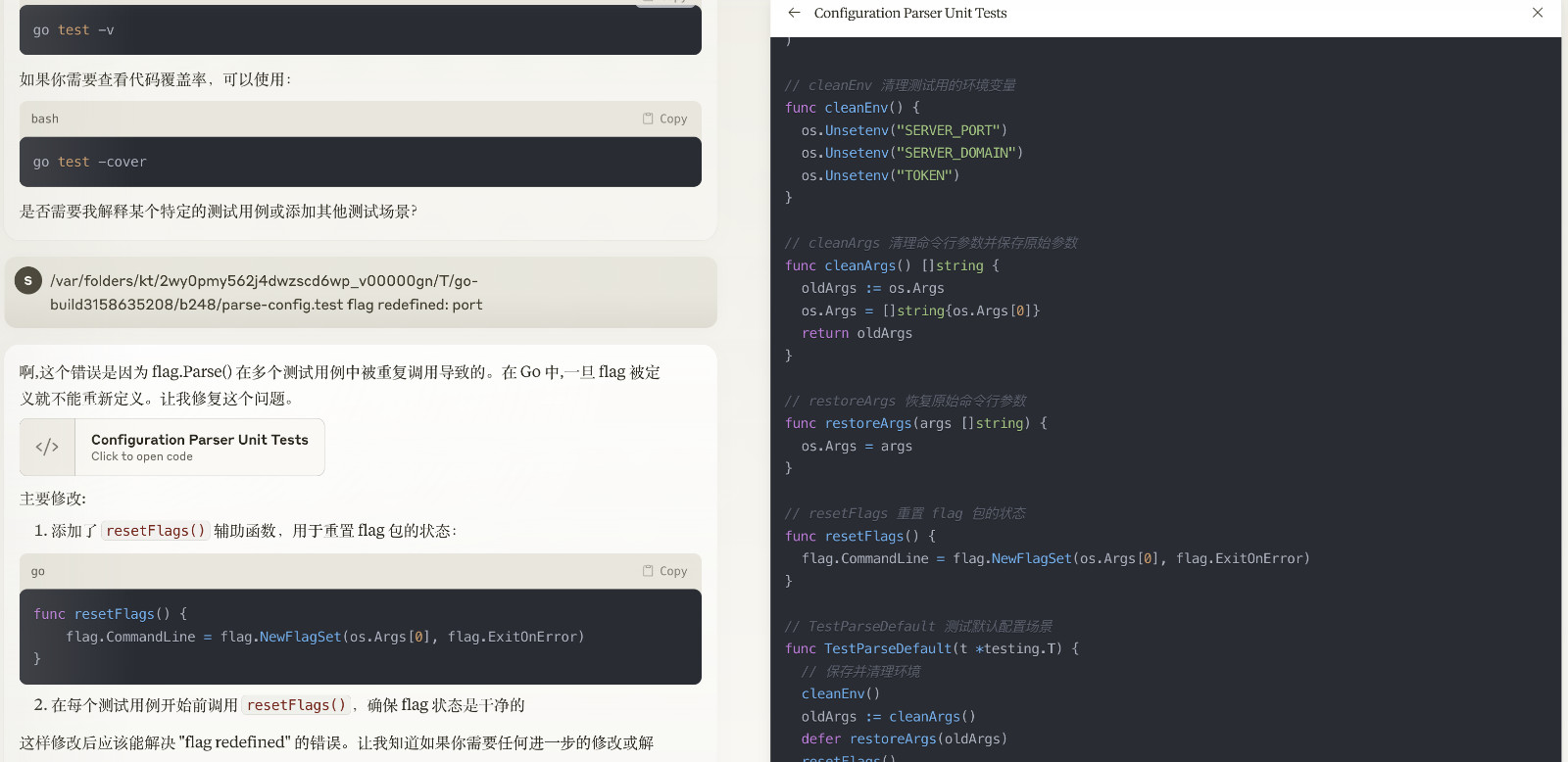
Task: Click 'func resetFlags() {' in the right code panel
Action: click(859, 536)
